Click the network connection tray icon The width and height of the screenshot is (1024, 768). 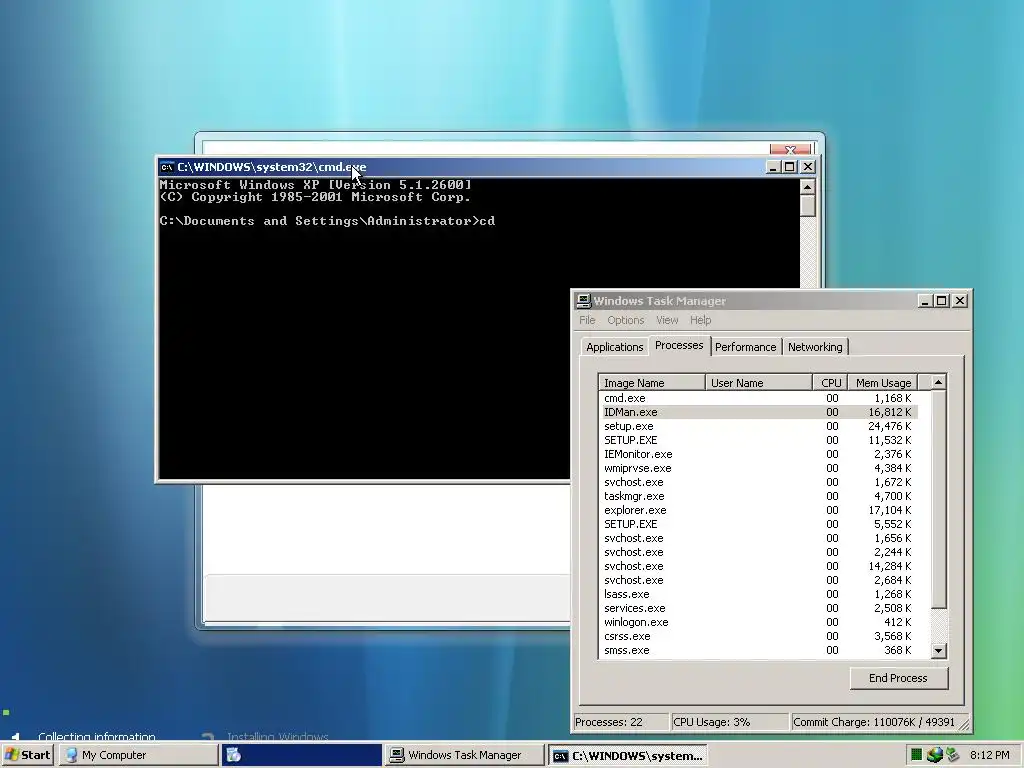pos(953,755)
